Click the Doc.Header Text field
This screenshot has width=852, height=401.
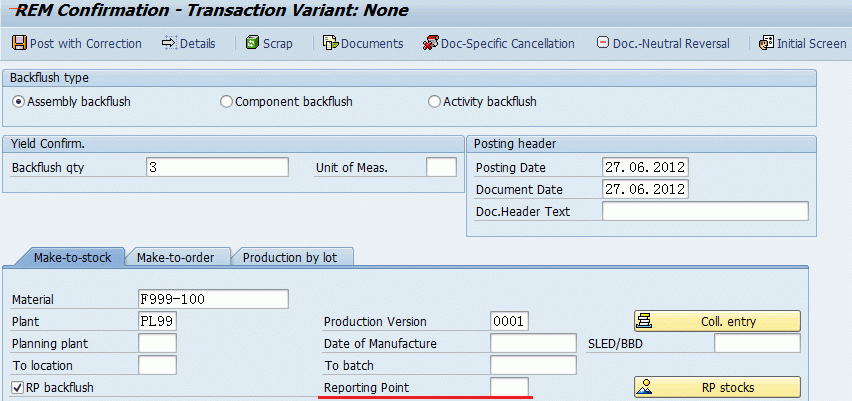tap(705, 211)
